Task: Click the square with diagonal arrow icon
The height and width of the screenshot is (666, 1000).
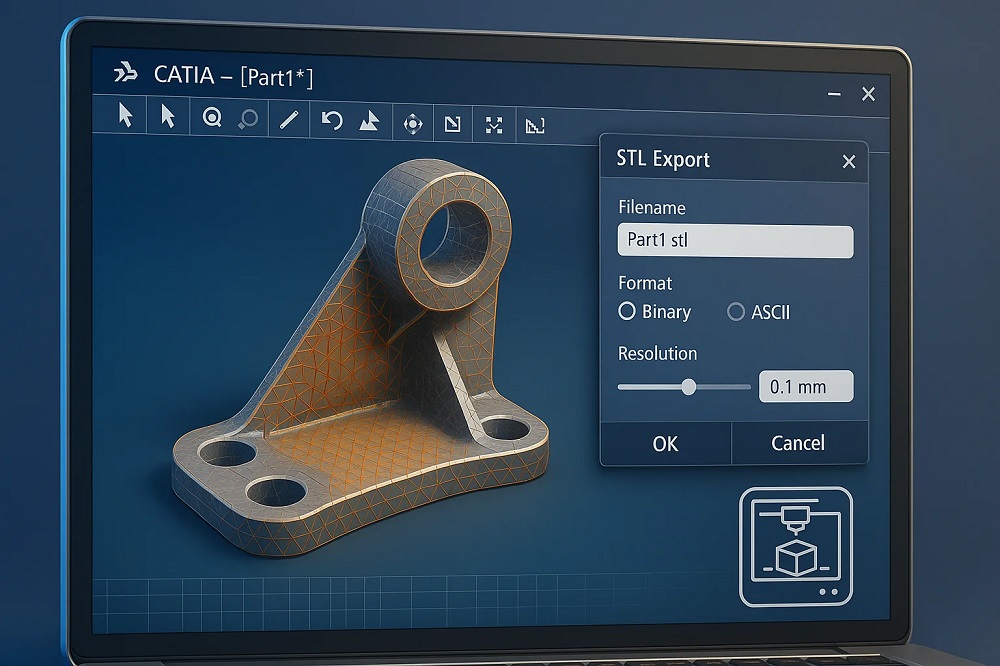Action: click(x=452, y=124)
